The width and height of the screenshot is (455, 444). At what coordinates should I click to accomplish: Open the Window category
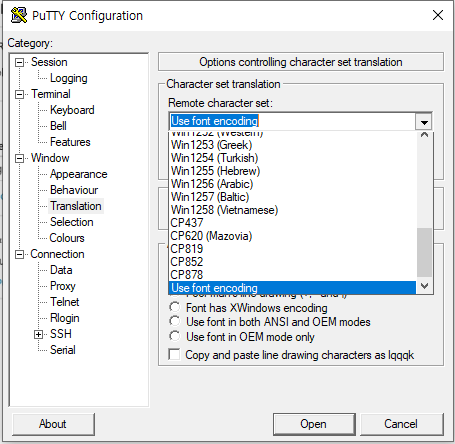(x=50, y=158)
